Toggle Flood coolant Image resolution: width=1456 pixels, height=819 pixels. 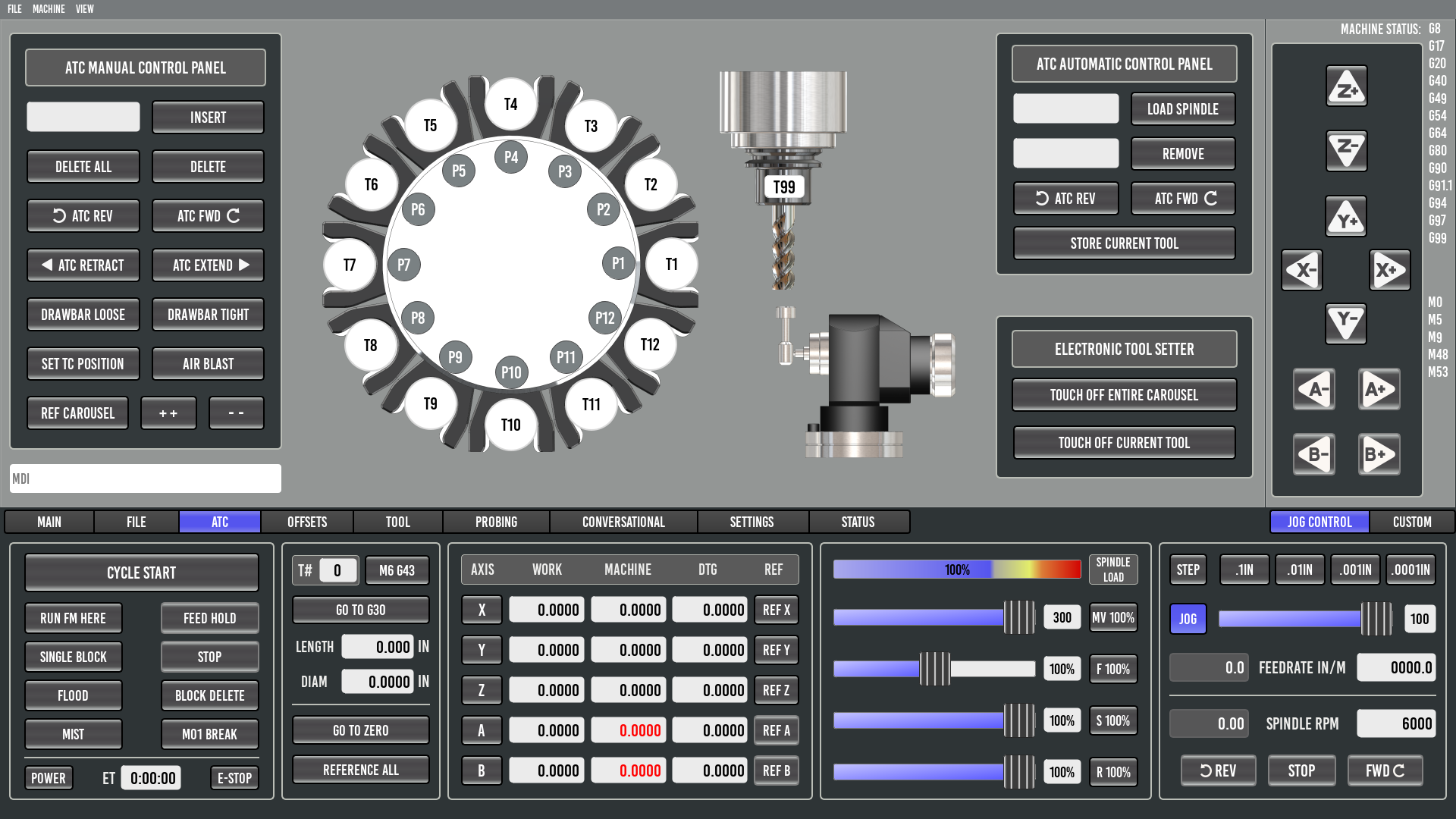point(73,695)
